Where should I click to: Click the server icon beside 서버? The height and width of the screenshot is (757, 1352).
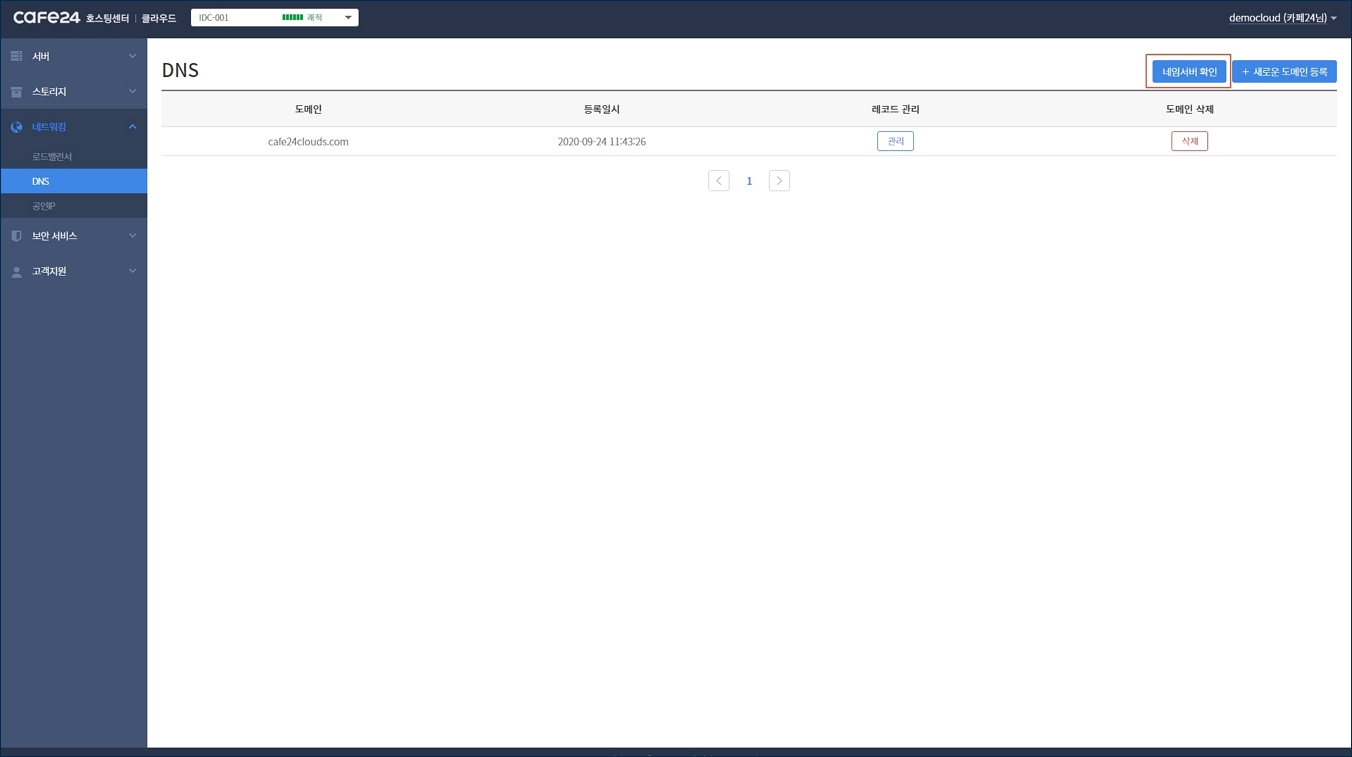(16, 56)
